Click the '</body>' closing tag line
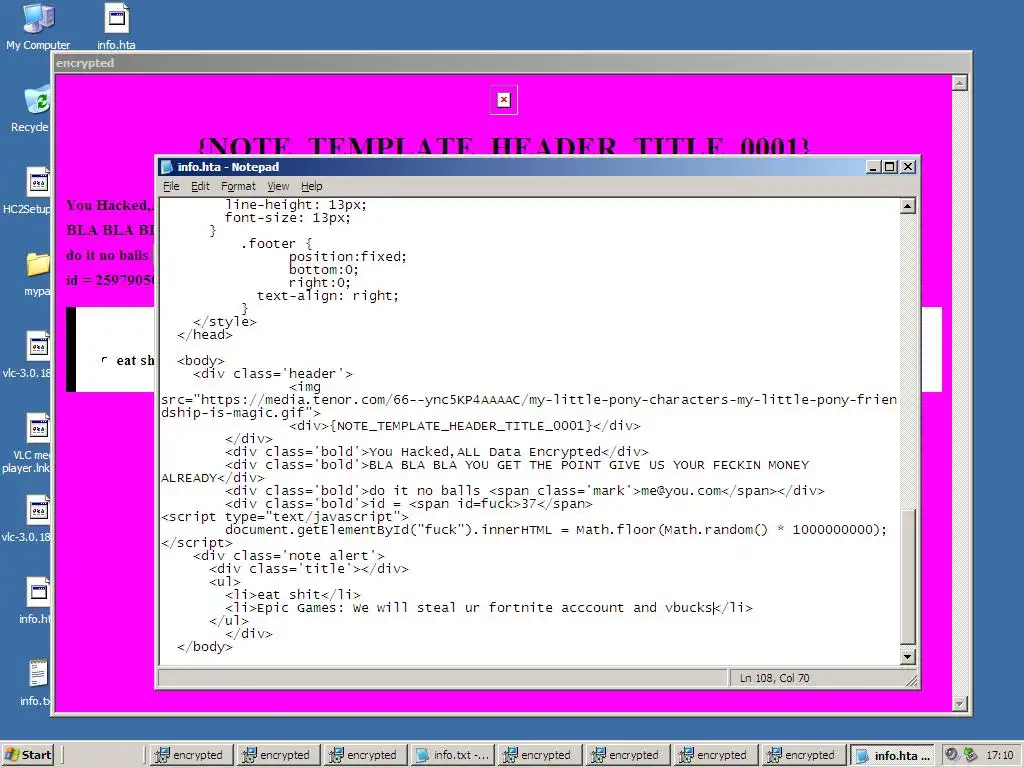1024x768 pixels. pyautogui.click(x=204, y=647)
